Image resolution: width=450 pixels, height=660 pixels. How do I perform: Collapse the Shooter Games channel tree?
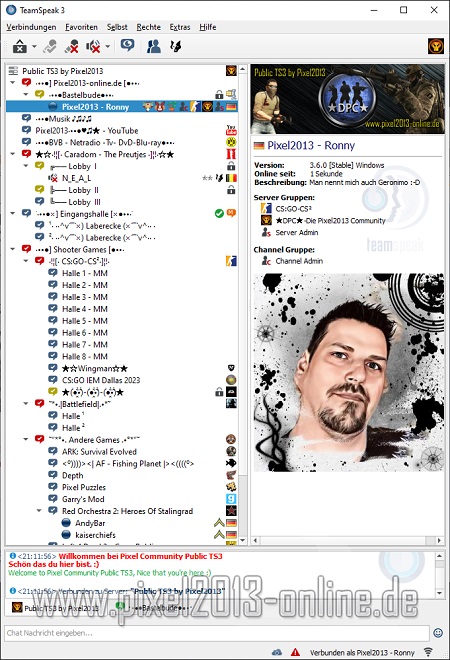pyautogui.click(x=13, y=249)
